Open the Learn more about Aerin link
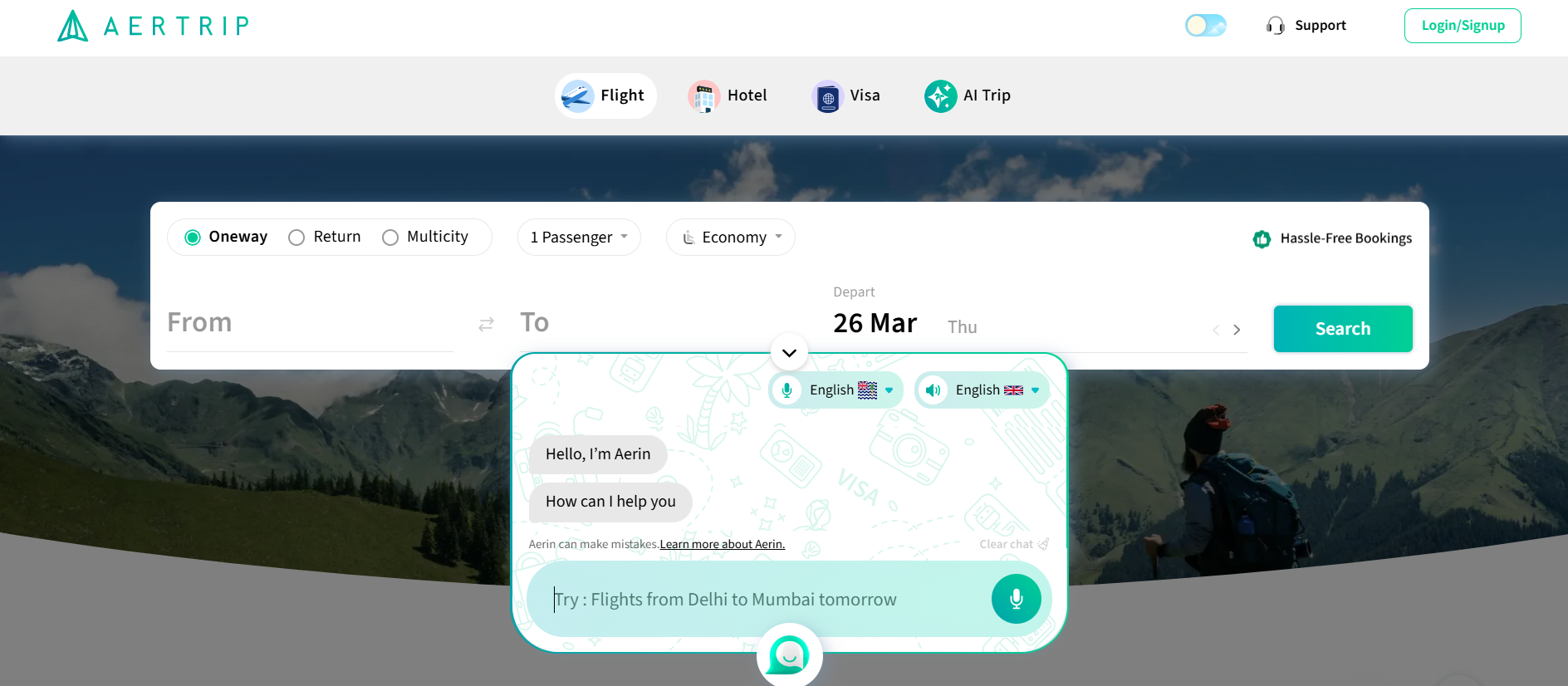 coord(723,545)
